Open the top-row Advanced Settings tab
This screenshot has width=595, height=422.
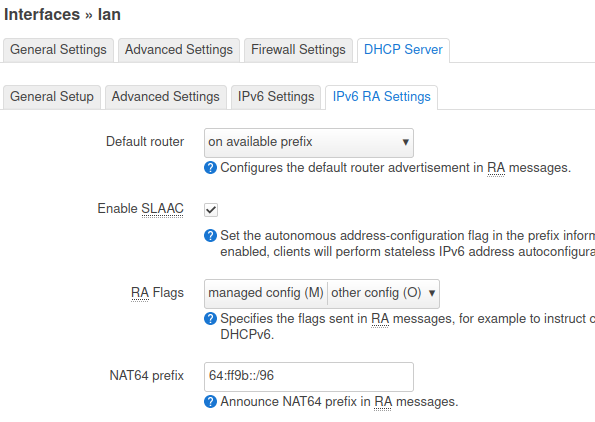(x=179, y=50)
